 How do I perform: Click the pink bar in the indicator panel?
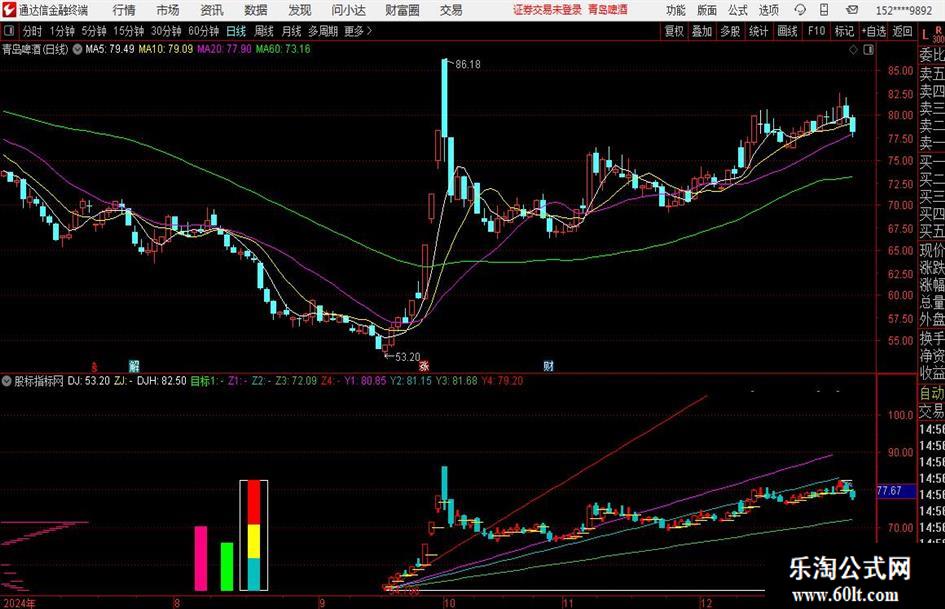click(x=201, y=558)
